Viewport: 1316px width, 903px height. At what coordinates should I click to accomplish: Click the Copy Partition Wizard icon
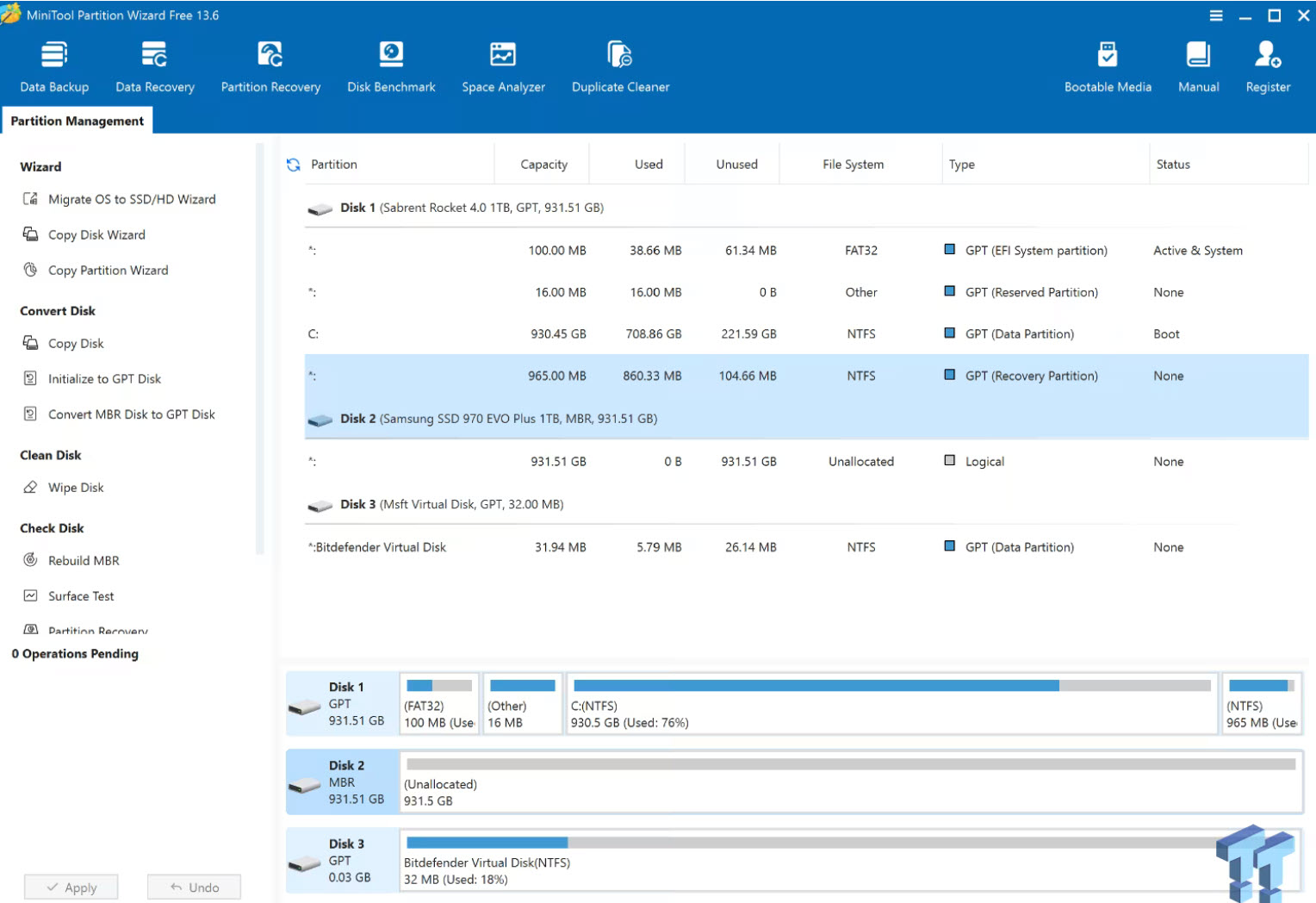pos(30,270)
